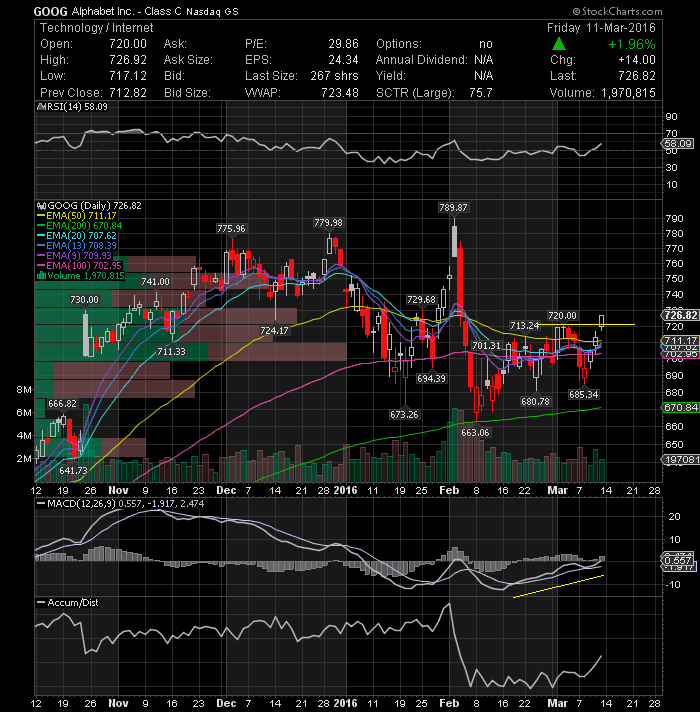Click the 641.73 low price annotation
Screen dimensions: 700x712
73,470
